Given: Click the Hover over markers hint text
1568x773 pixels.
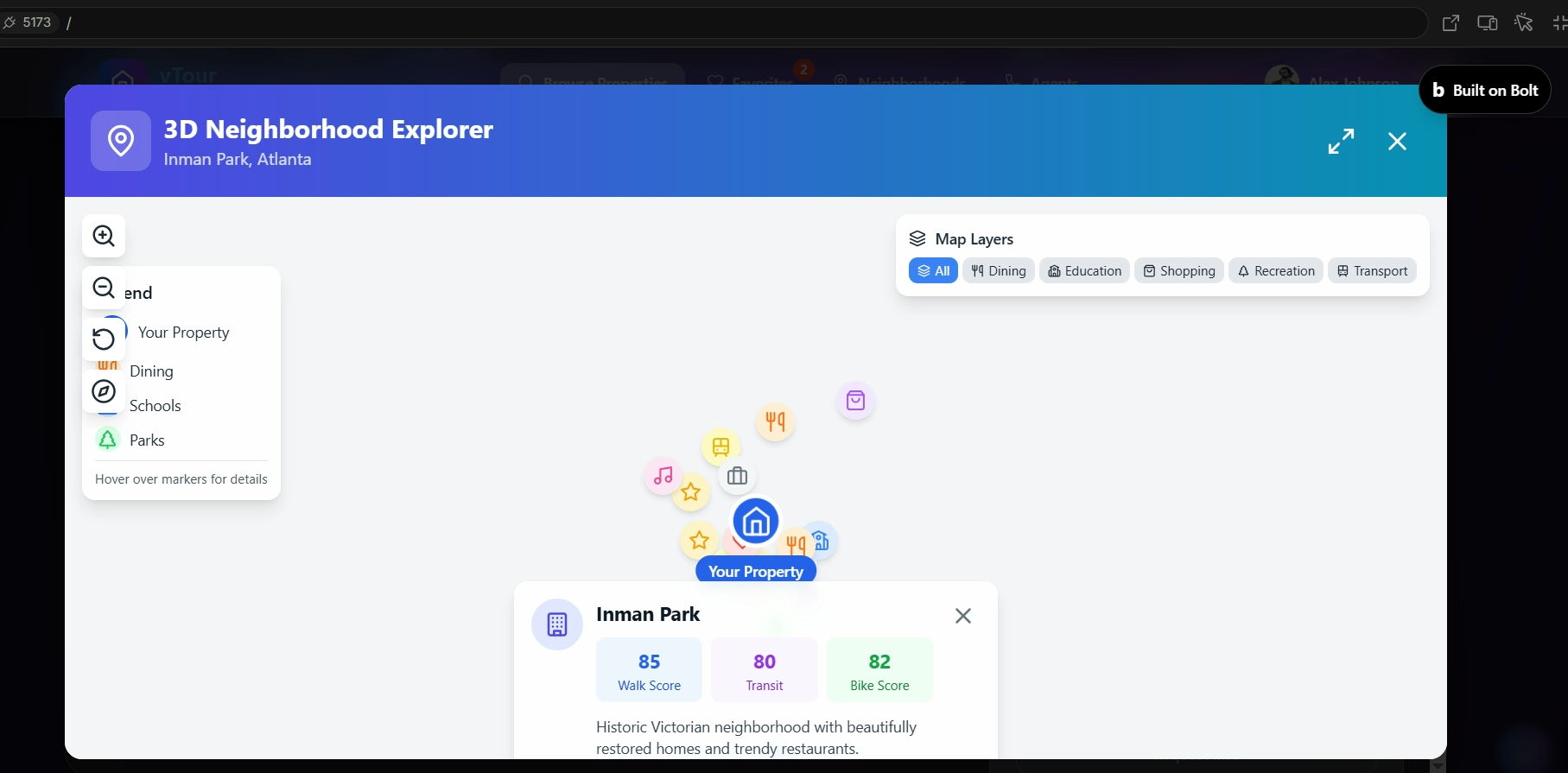Looking at the screenshot, I should click(181, 478).
